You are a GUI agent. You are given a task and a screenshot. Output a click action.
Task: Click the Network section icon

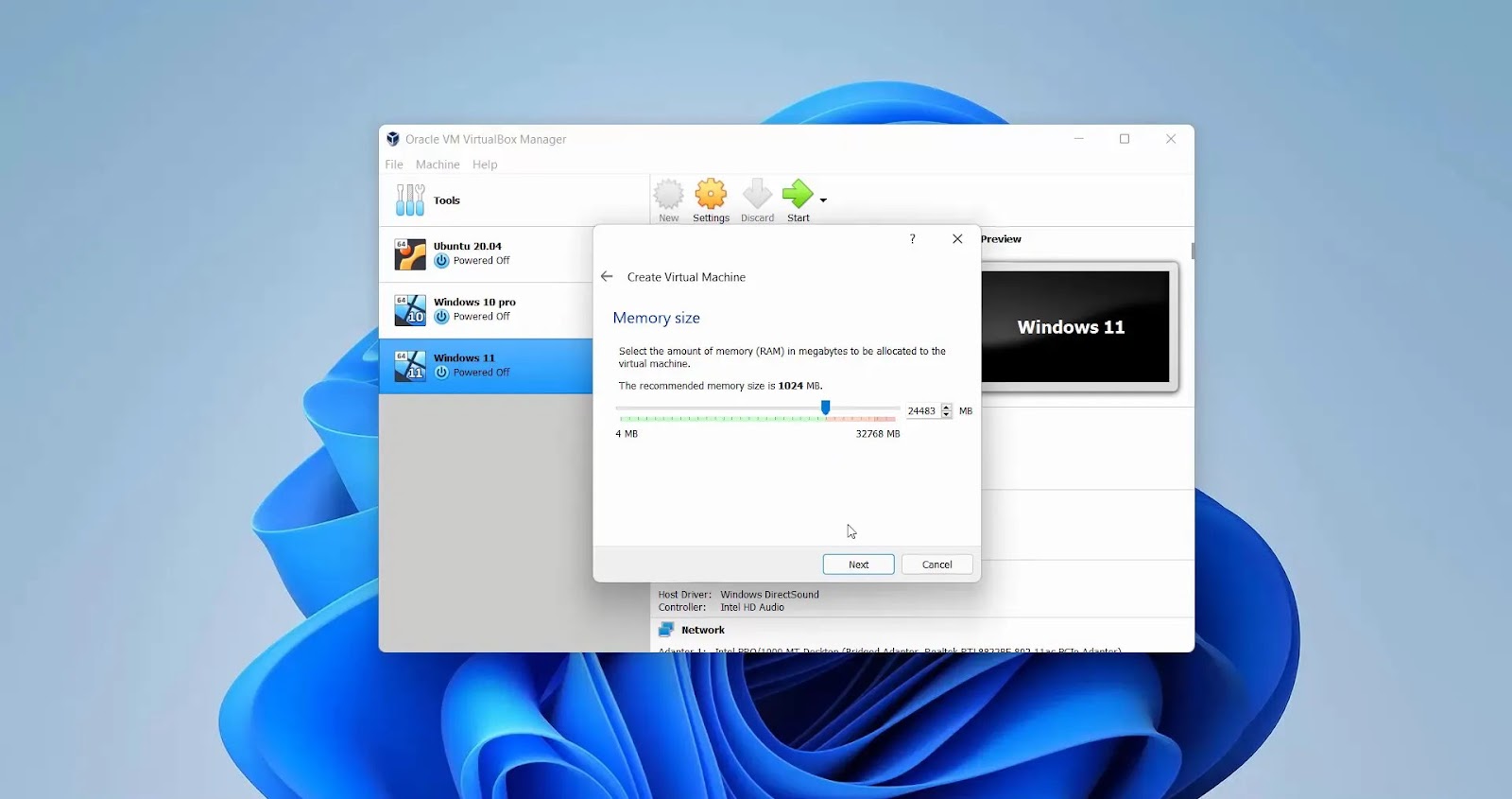(666, 630)
